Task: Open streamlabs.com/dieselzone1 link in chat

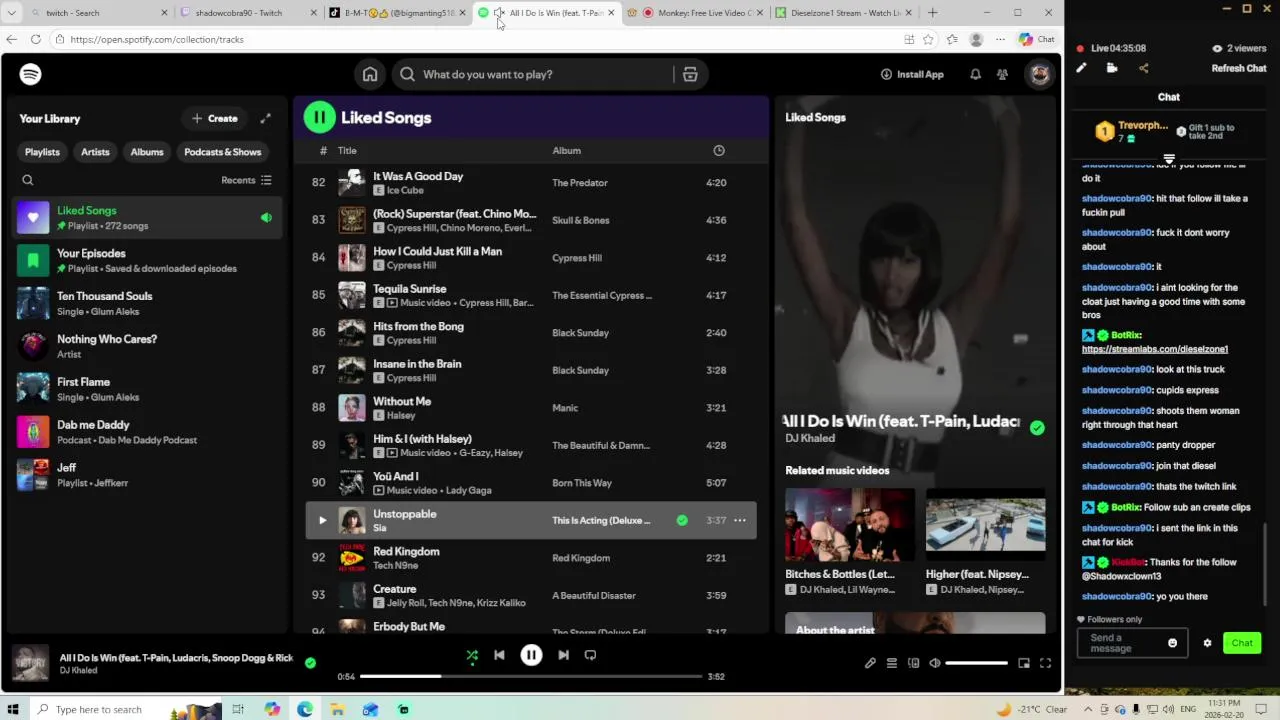Action: click(x=1155, y=349)
